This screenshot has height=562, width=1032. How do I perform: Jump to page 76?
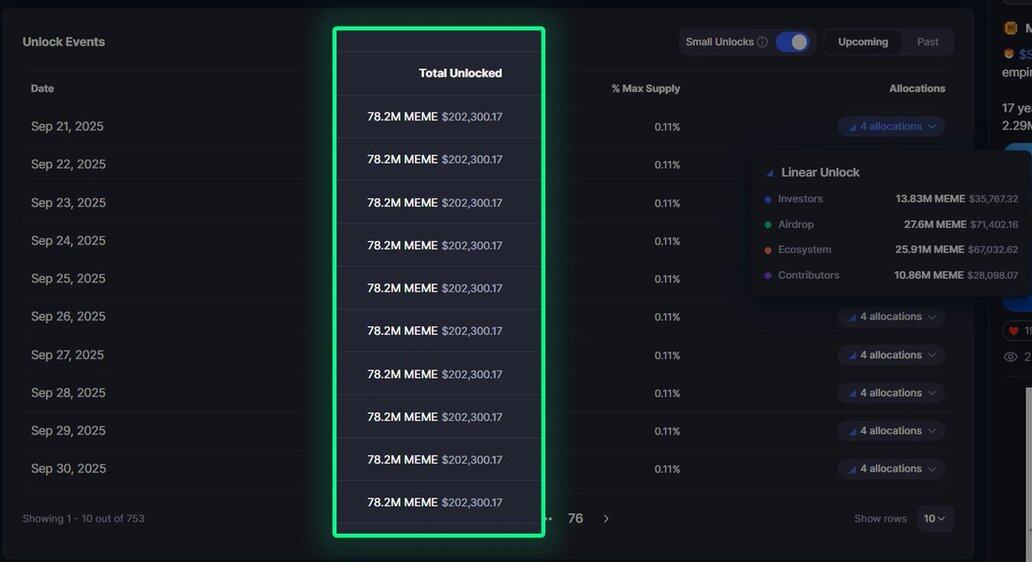[575, 519]
